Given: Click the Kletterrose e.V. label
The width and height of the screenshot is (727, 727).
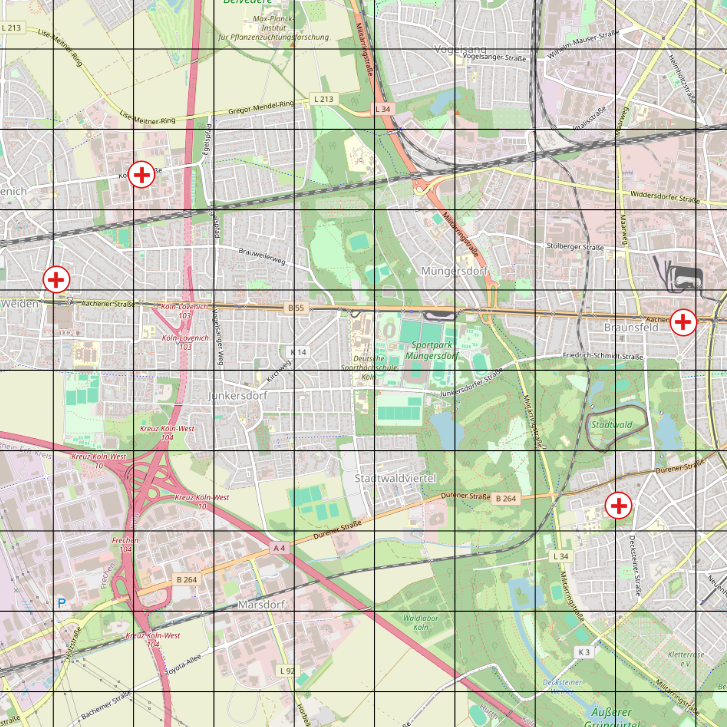Looking at the screenshot, I should [686, 659].
